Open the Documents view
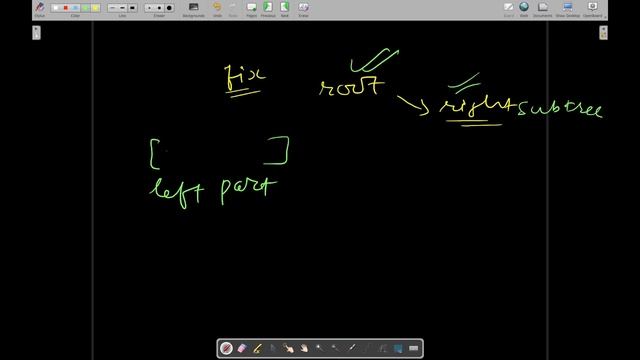640x360 pixels. pyautogui.click(x=542, y=9)
